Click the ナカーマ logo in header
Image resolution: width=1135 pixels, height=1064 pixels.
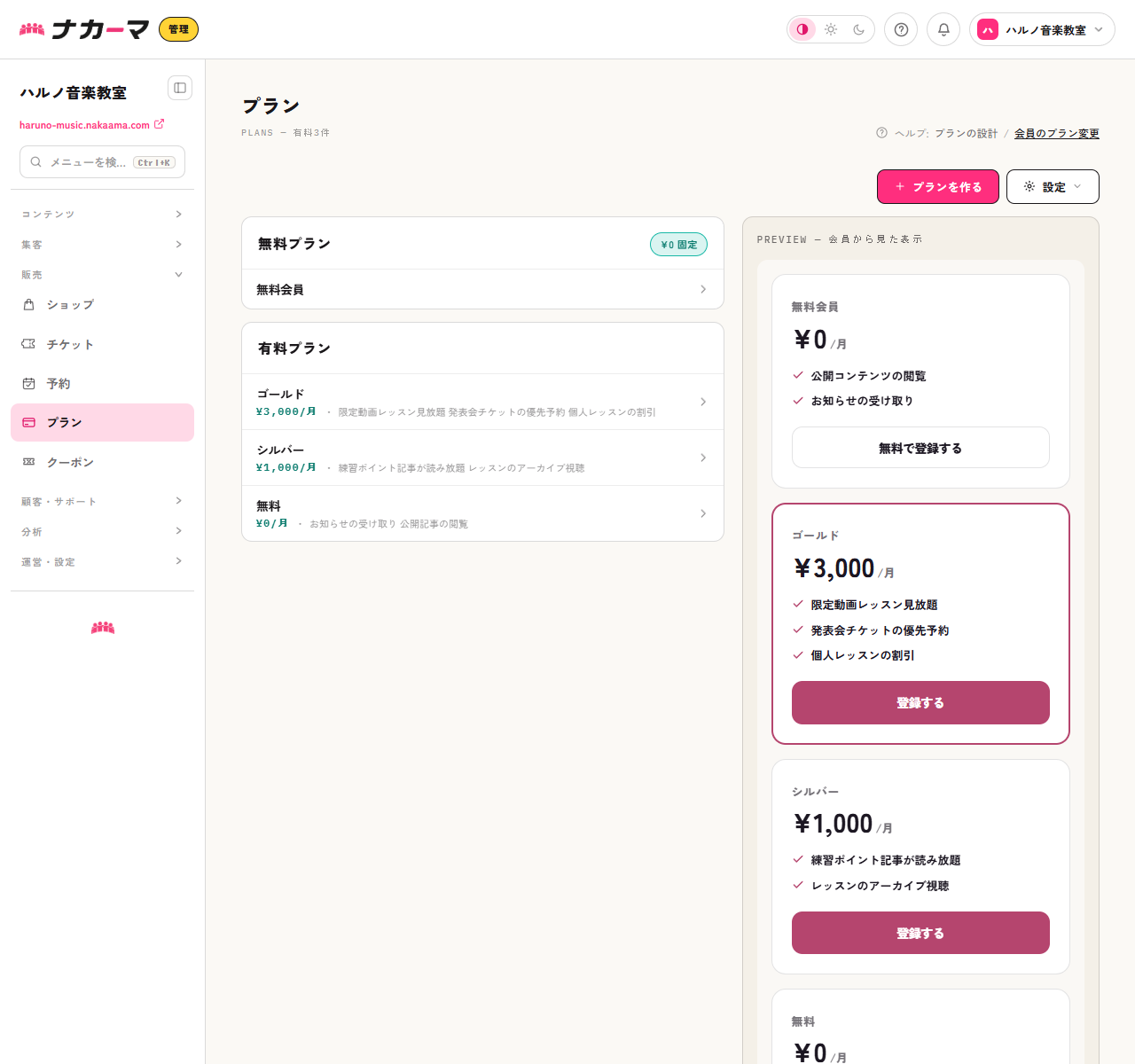click(84, 29)
